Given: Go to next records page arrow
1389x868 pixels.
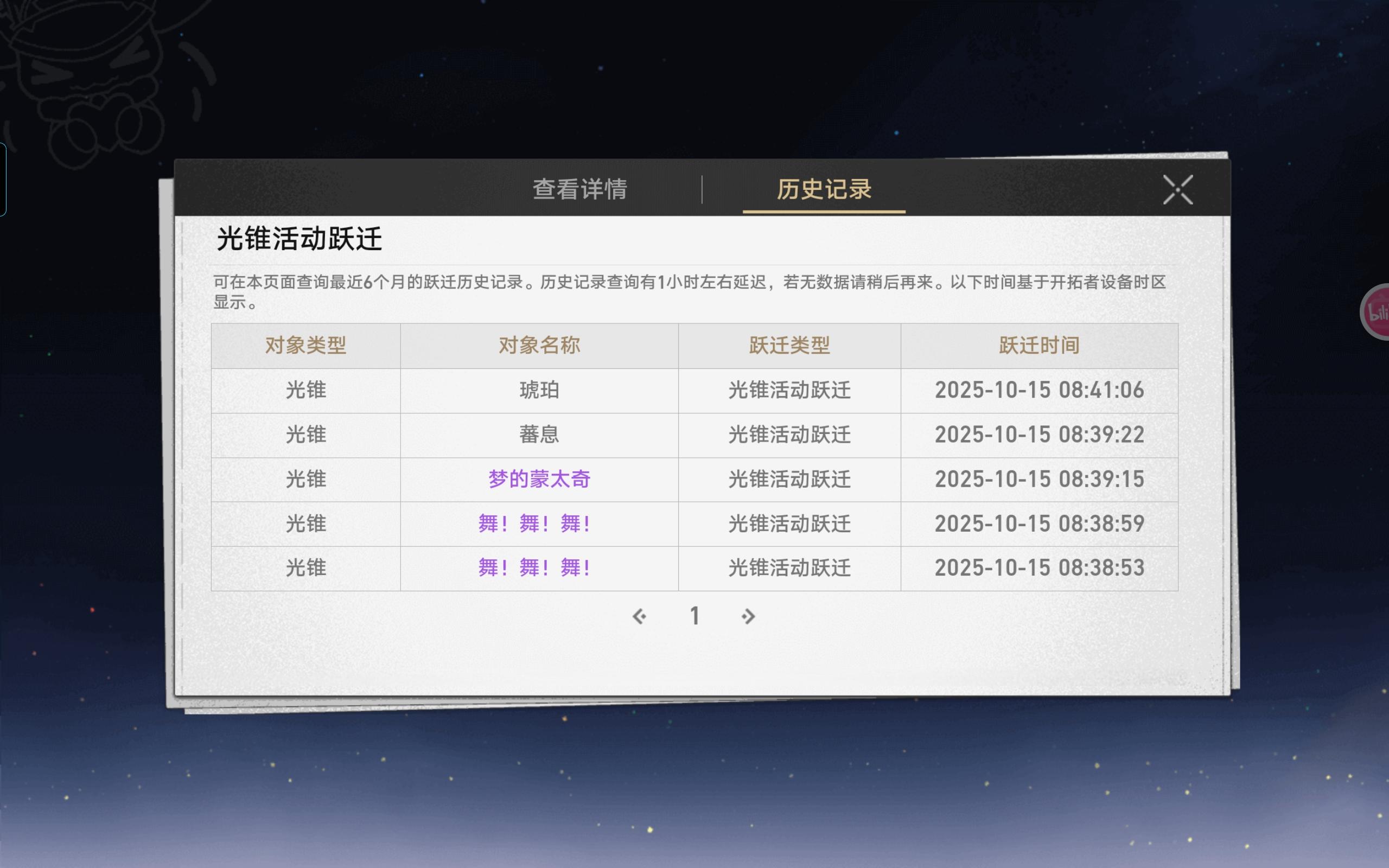Looking at the screenshot, I should pyautogui.click(x=747, y=616).
